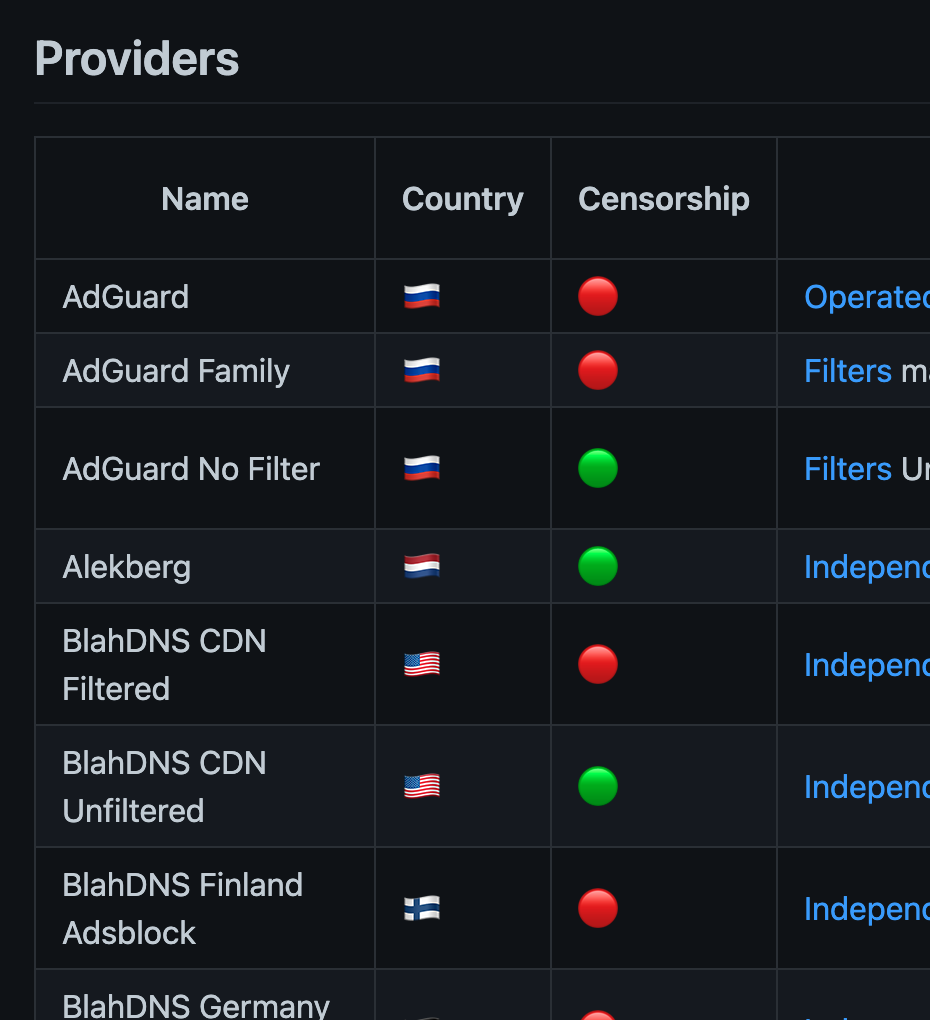Click the Russian flag beside AdGuard Family

click(420, 370)
